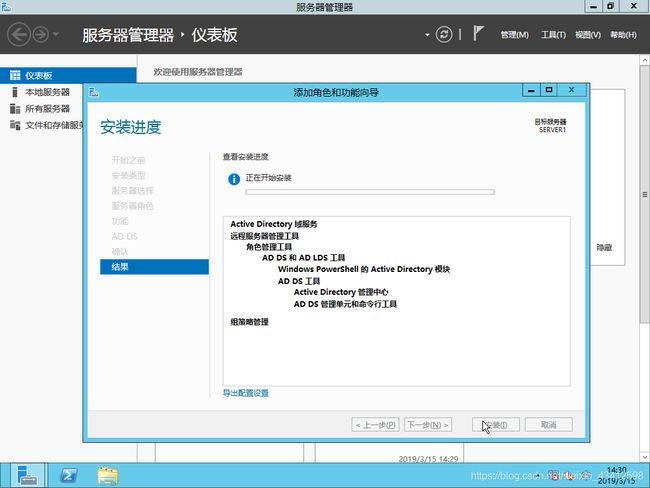Screen dimensions: 650x488
Task: Open Server Manager from the taskbar
Action: tap(27, 475)
